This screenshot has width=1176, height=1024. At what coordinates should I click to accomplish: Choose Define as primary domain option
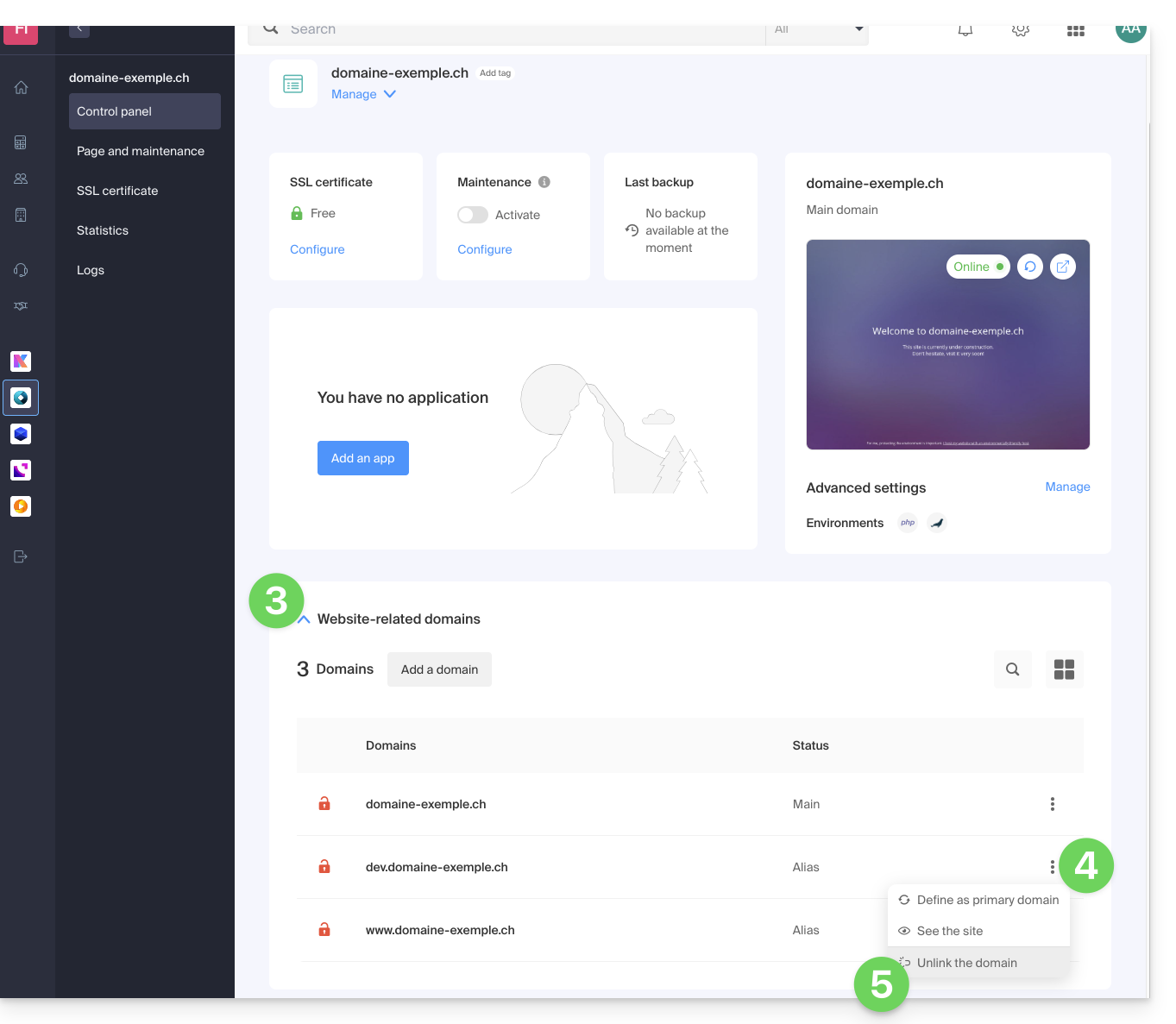[x=987, y=900]
